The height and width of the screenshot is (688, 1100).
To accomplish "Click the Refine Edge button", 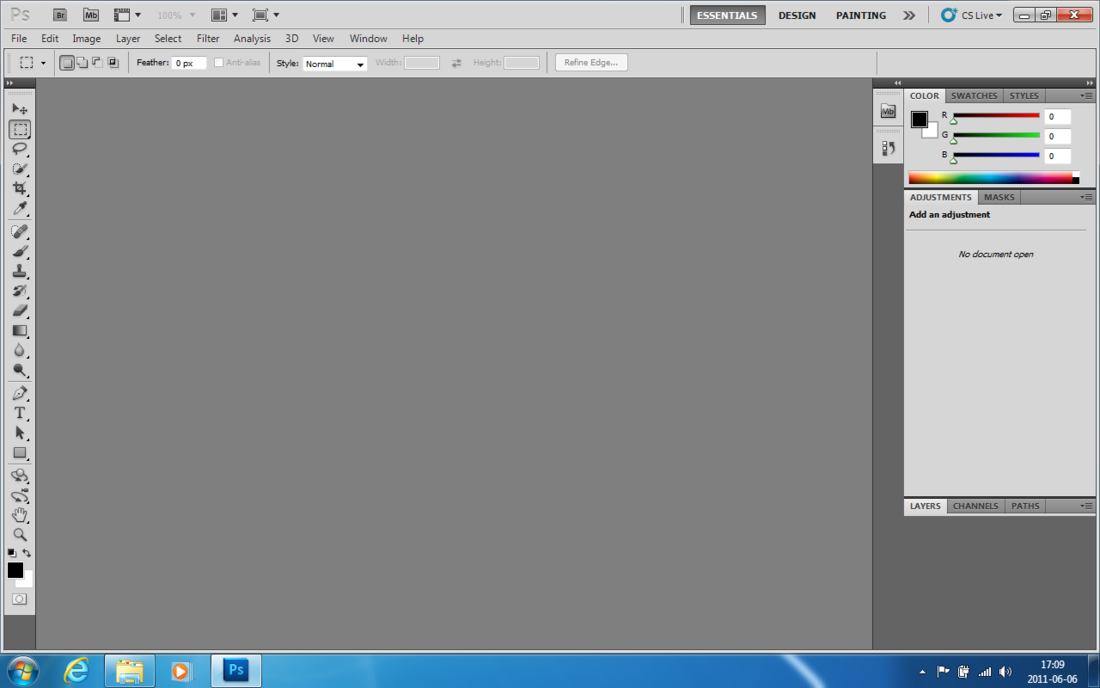I will 591,62.
